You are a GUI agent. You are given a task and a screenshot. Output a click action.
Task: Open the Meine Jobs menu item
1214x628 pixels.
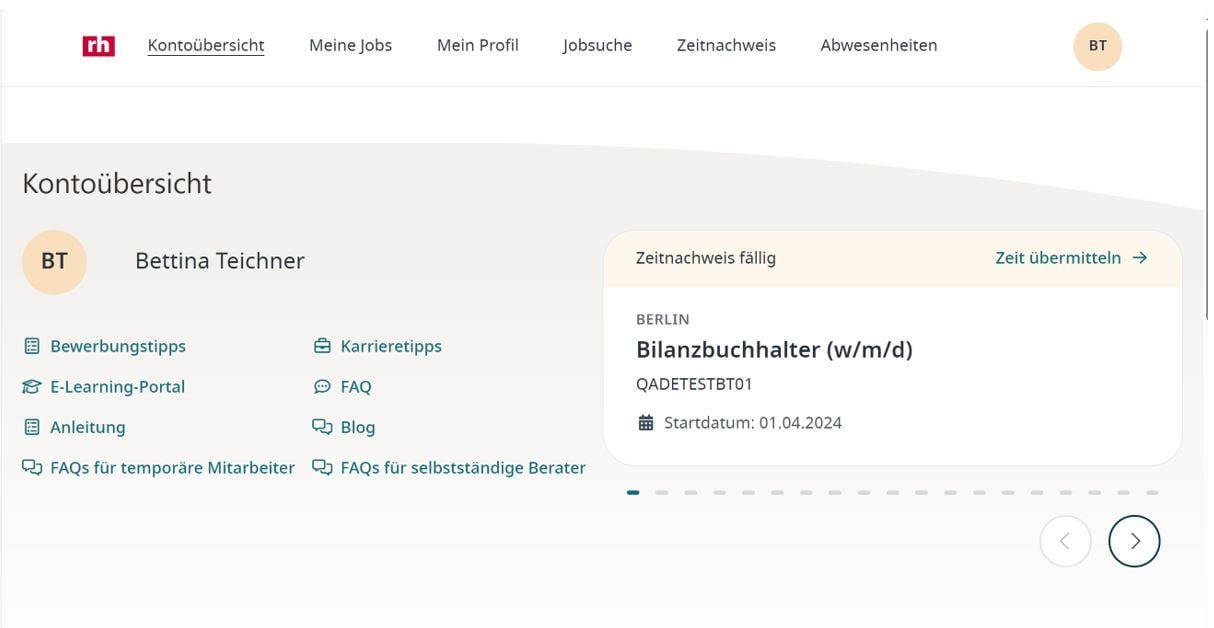[350, 45]
